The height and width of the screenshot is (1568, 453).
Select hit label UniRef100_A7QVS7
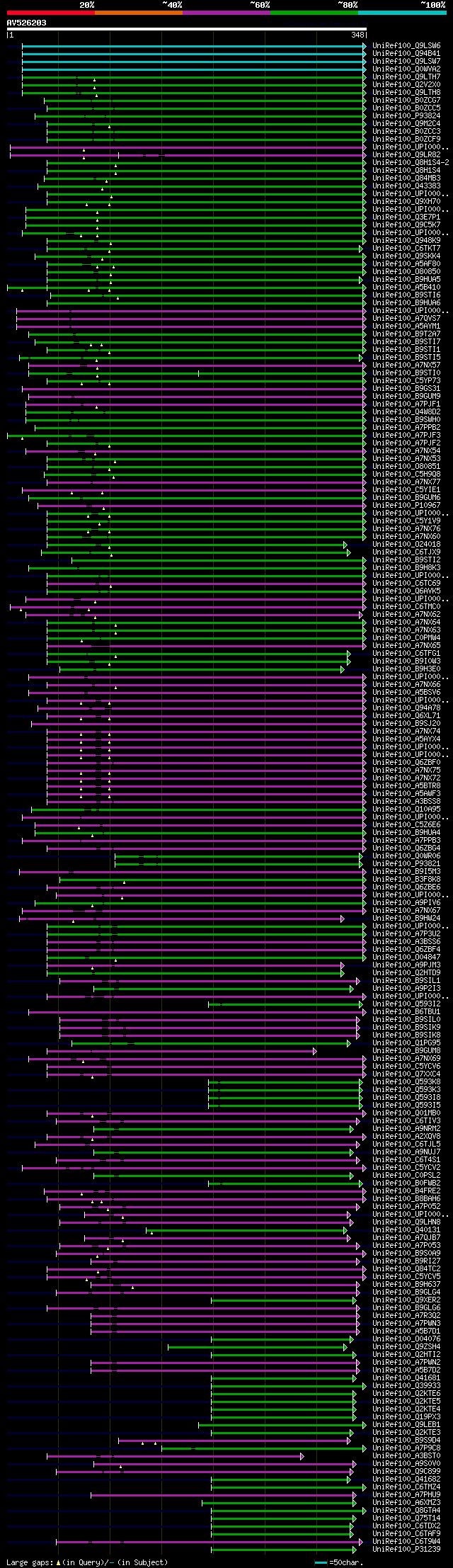(x=406, y=319)
